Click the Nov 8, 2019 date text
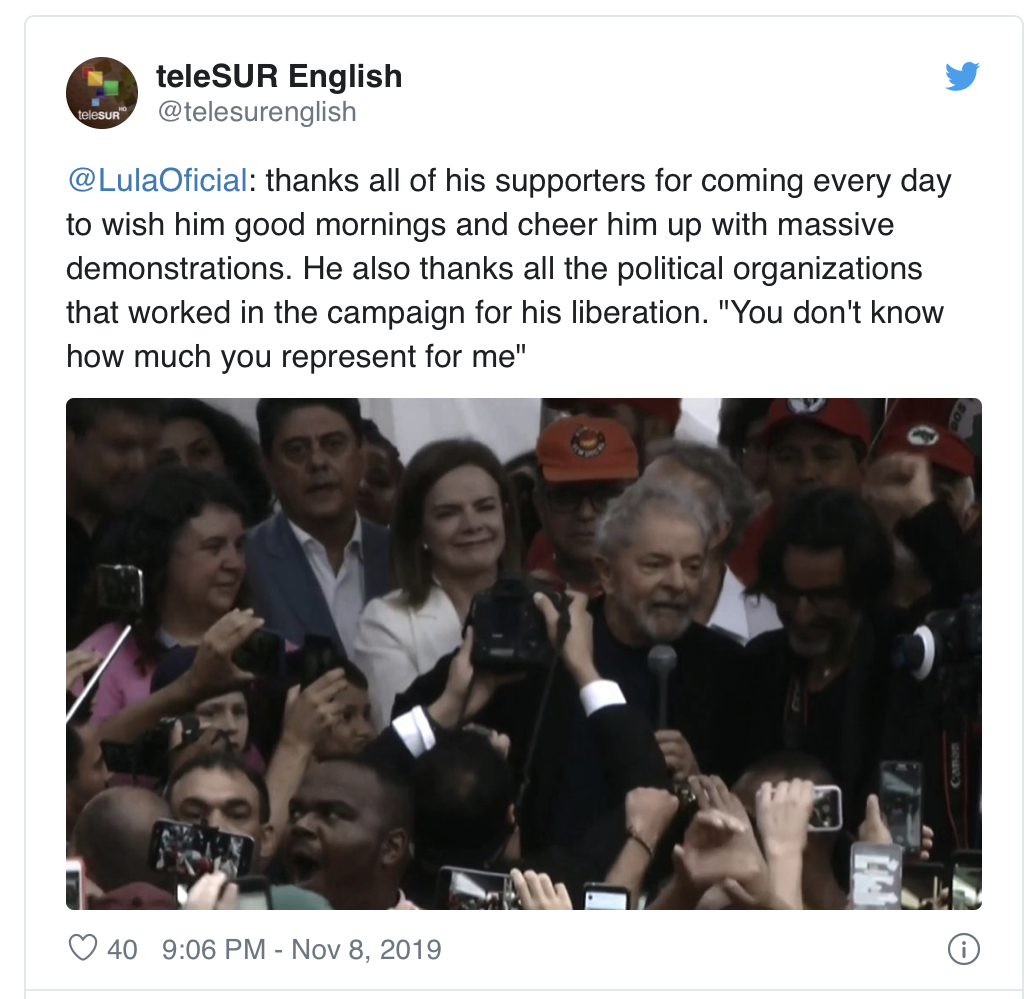Screen dimensions: 1028x999 [x=366, y=949]
